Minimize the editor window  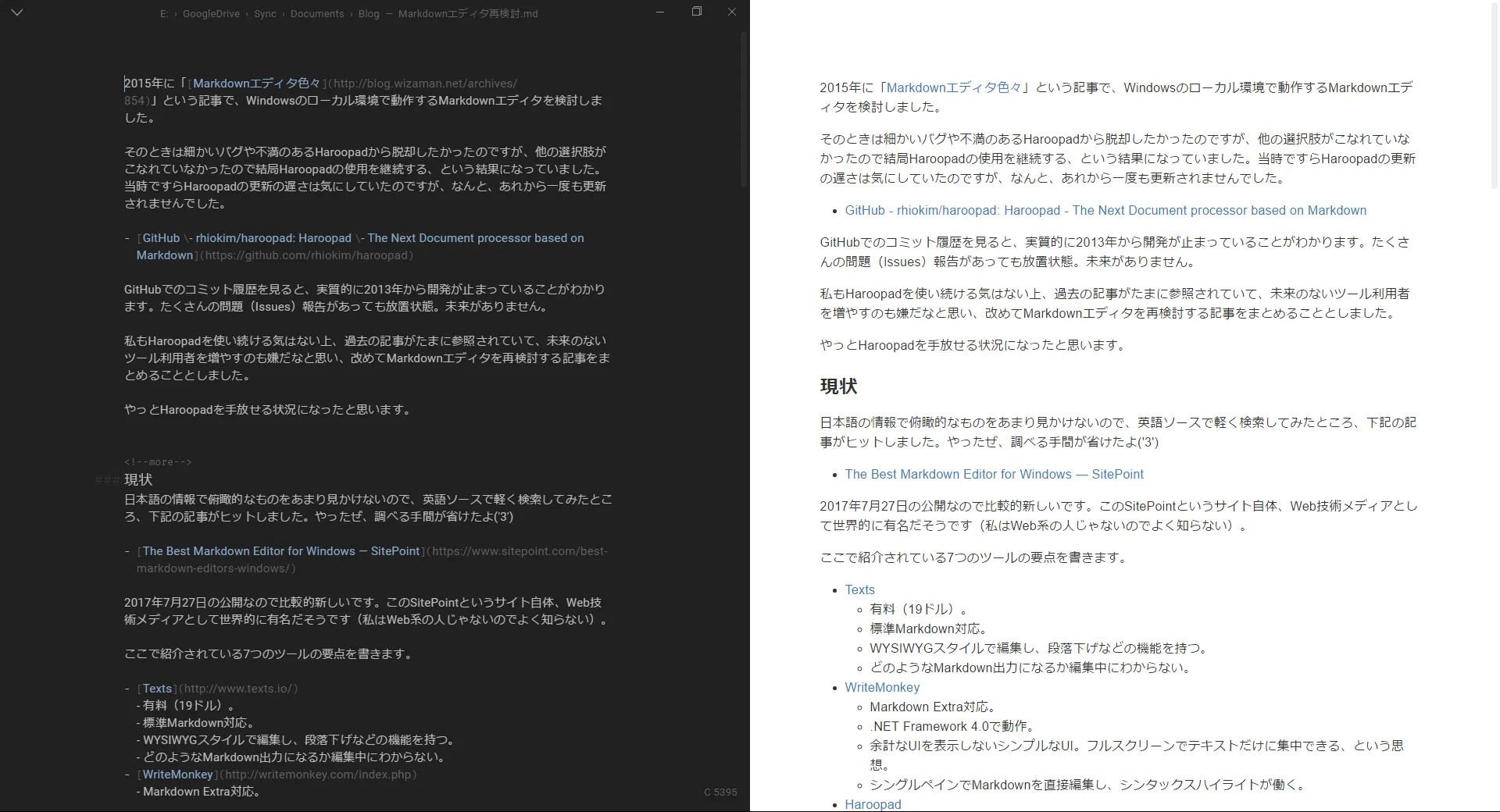[x=660, y=12]
